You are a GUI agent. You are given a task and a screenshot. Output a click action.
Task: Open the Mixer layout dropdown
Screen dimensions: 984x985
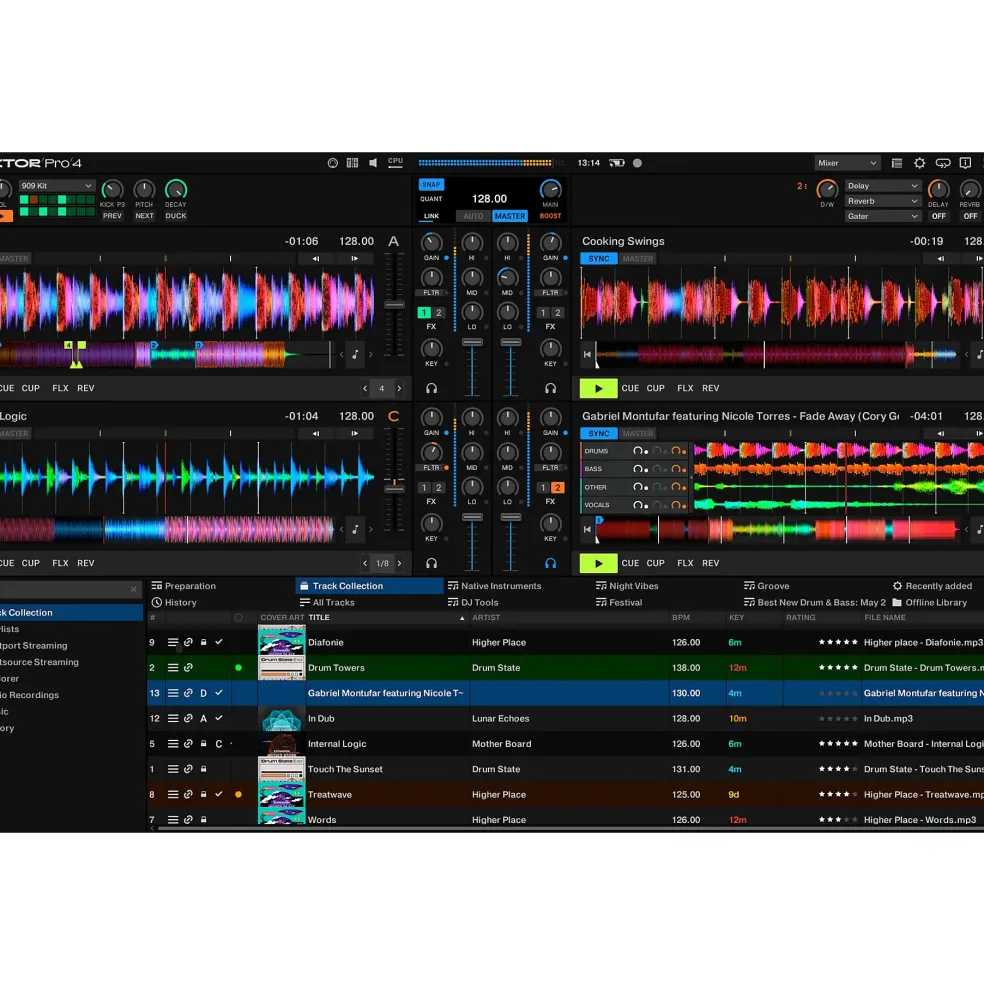click(846, 163)
